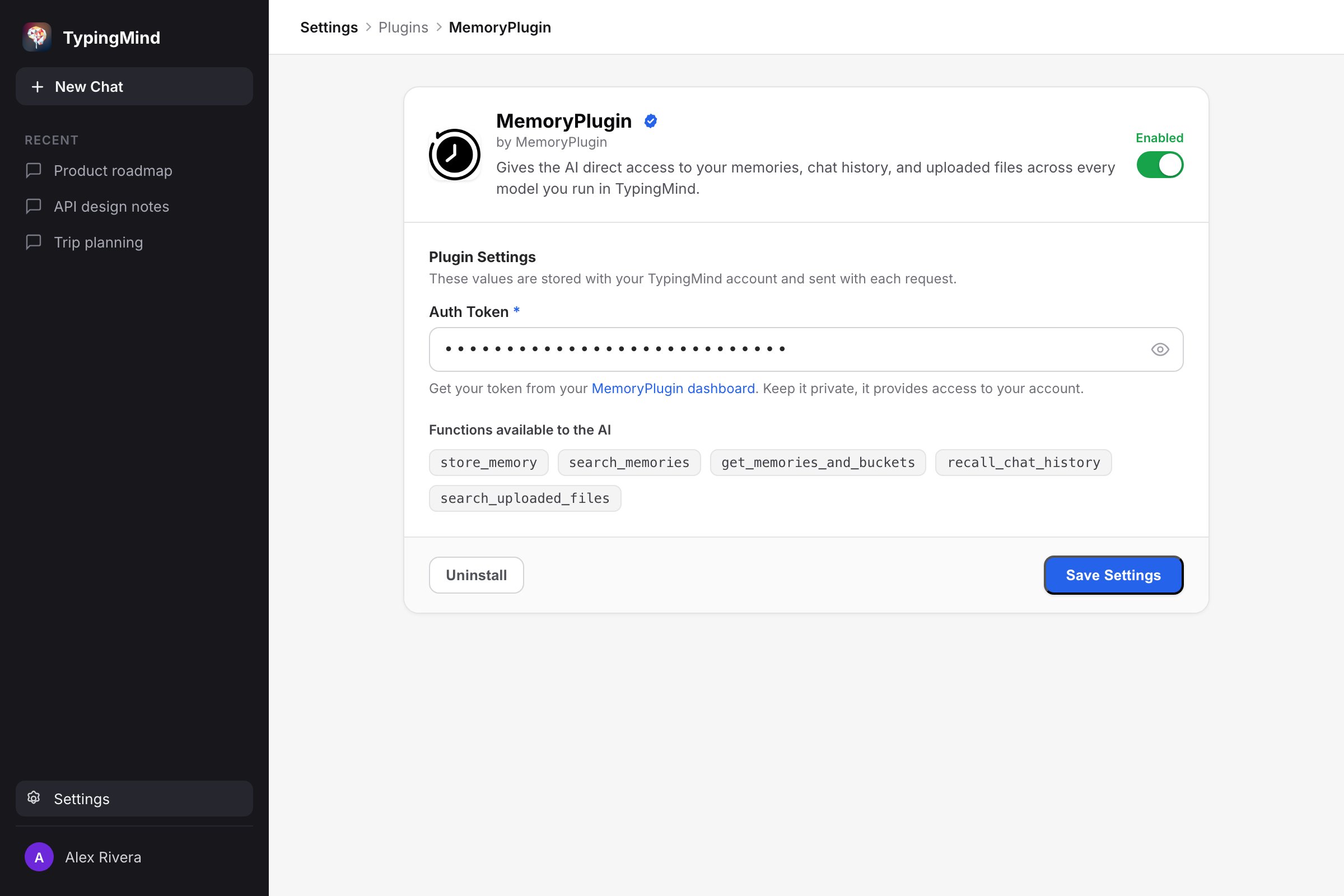The height and width of the screenshot is (896, 1344).
Task: Uninstall the plugin
Action: (x=476, y=575)
